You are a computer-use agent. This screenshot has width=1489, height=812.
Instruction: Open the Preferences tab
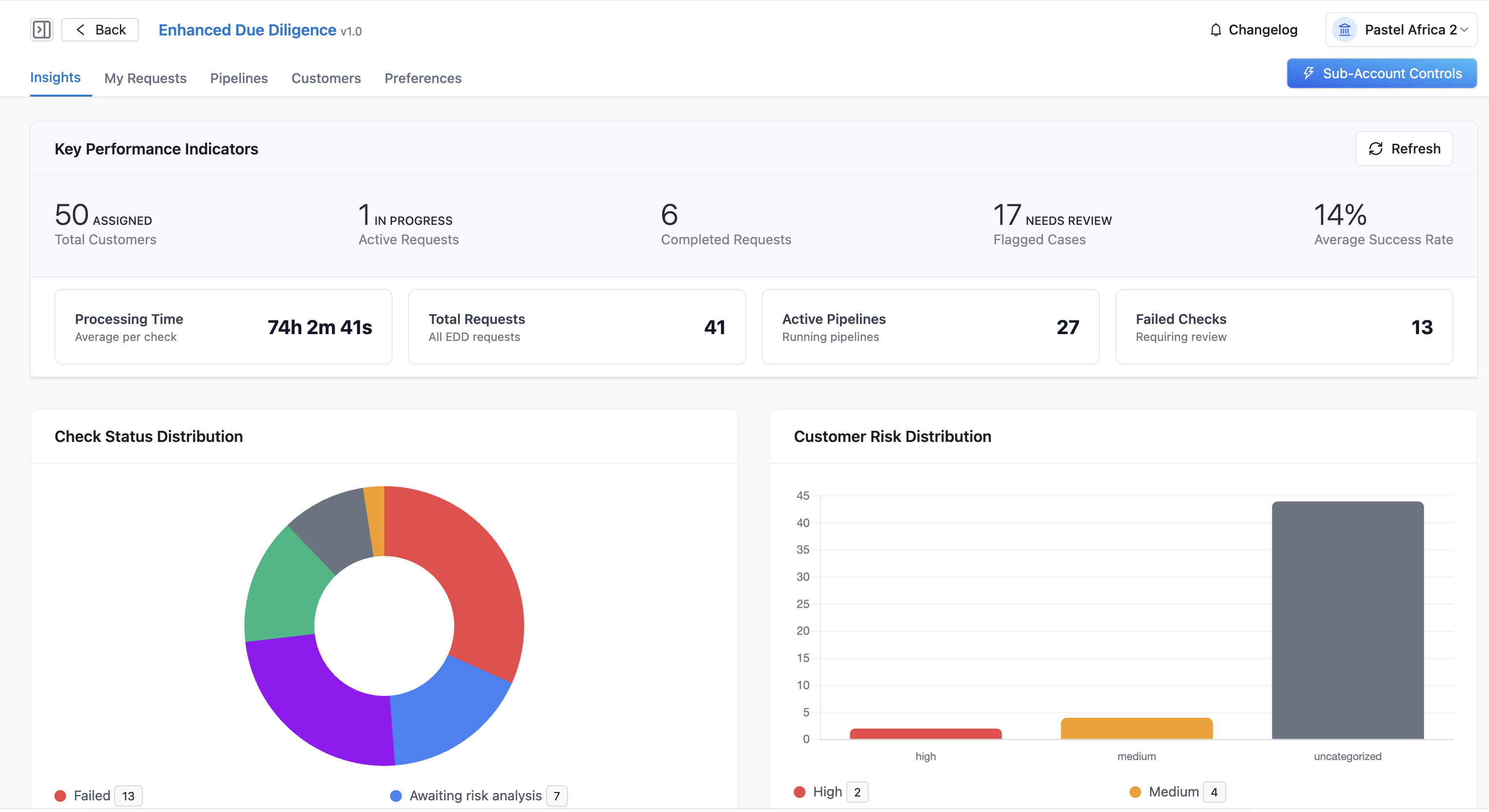point(423,78)
